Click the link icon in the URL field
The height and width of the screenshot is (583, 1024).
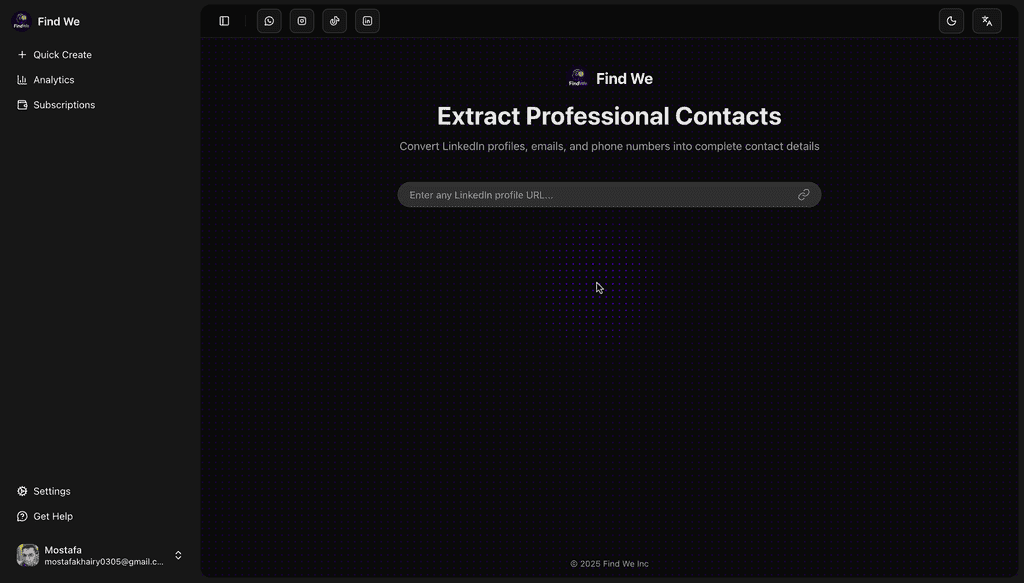point(803,195)
